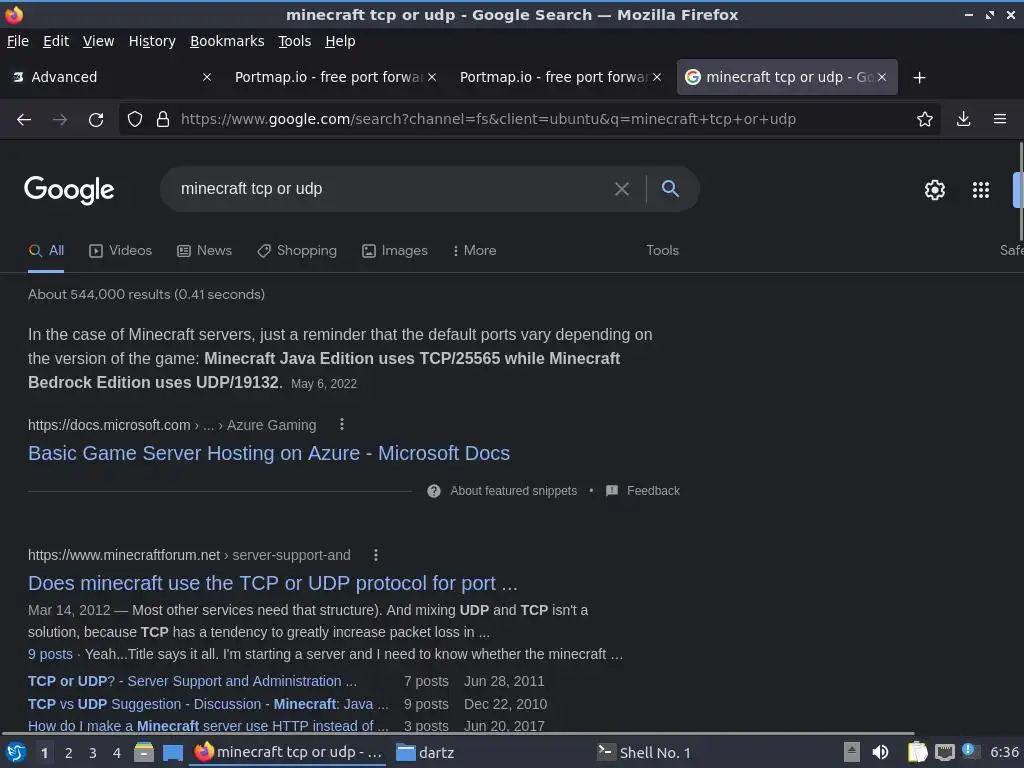
Task: Click the Feedback link under snippet
Action: tap(653, 491)
